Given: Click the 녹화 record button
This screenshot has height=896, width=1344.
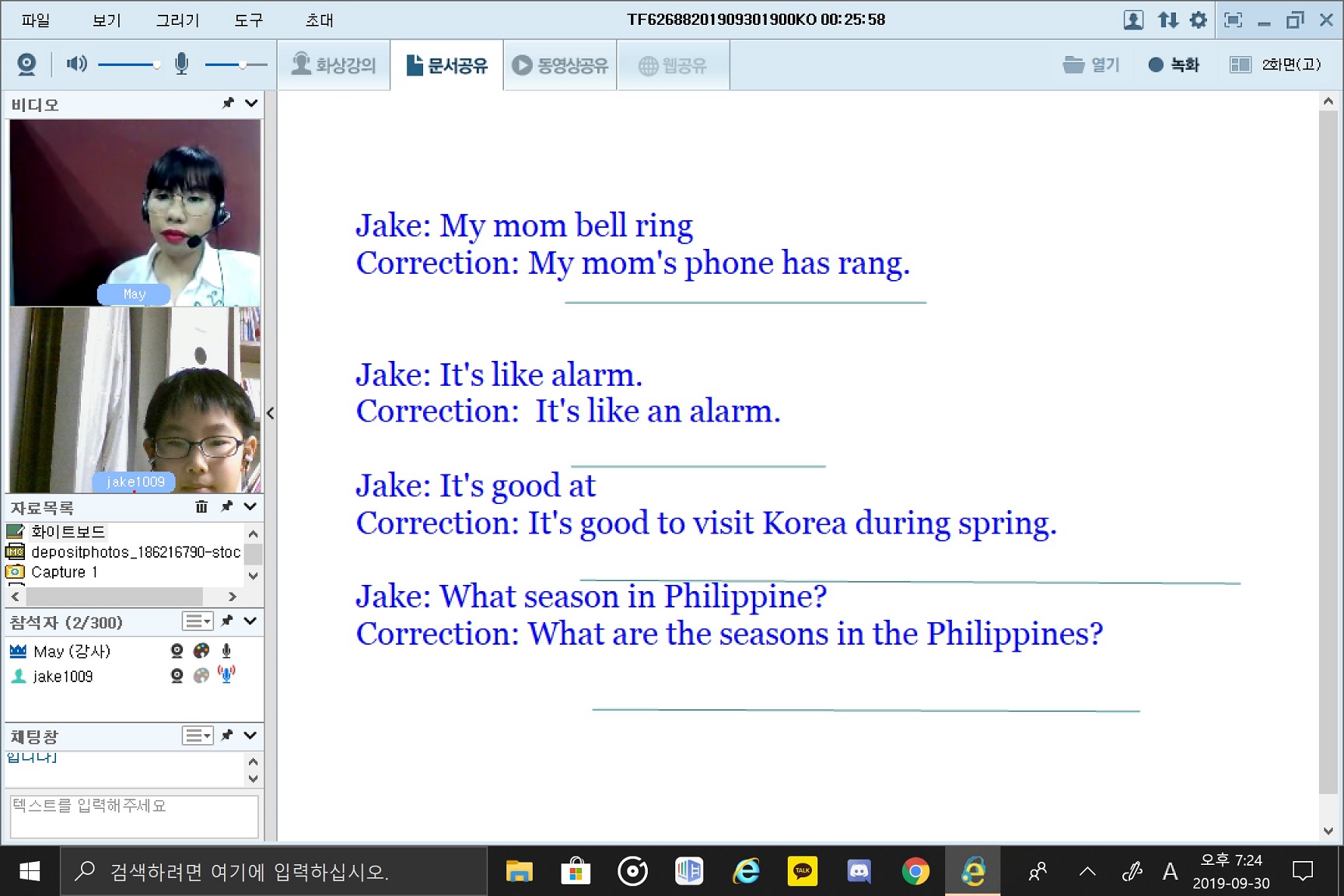Looking at the screenshot, I should coord(1174,65).
